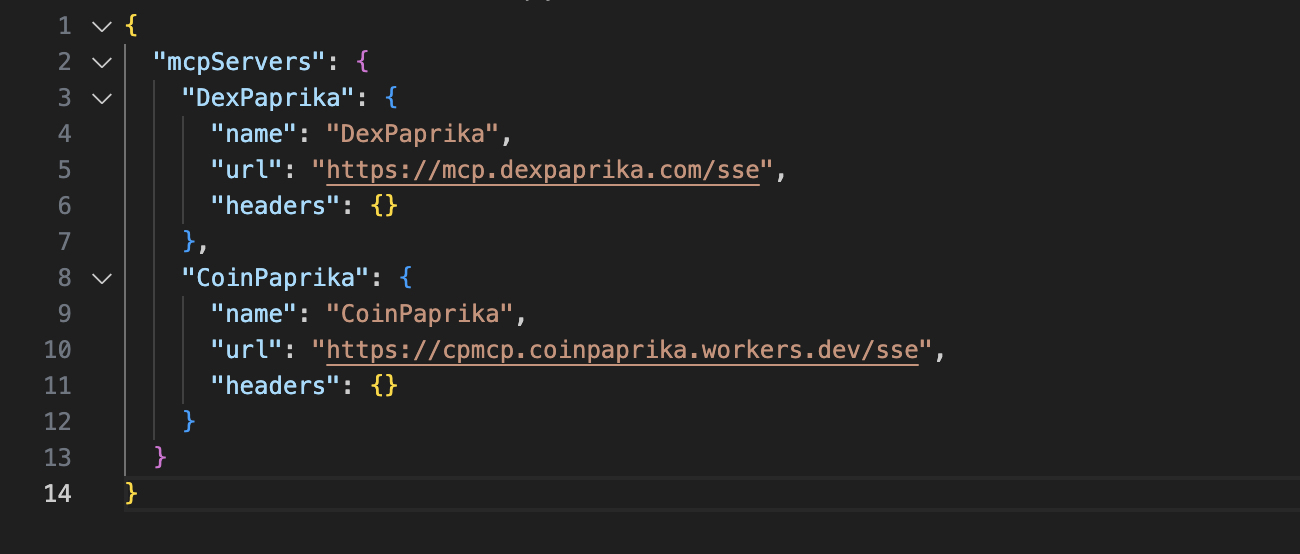This screenshot has height=554, width=1300.
Task: Click the "url" key on line 10
Action: [x=247, y=350]
